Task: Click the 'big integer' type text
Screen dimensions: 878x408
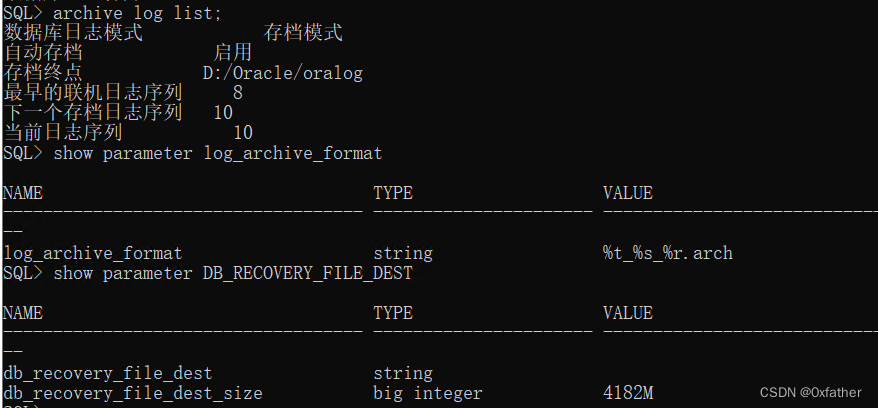Action: point(428,393)
